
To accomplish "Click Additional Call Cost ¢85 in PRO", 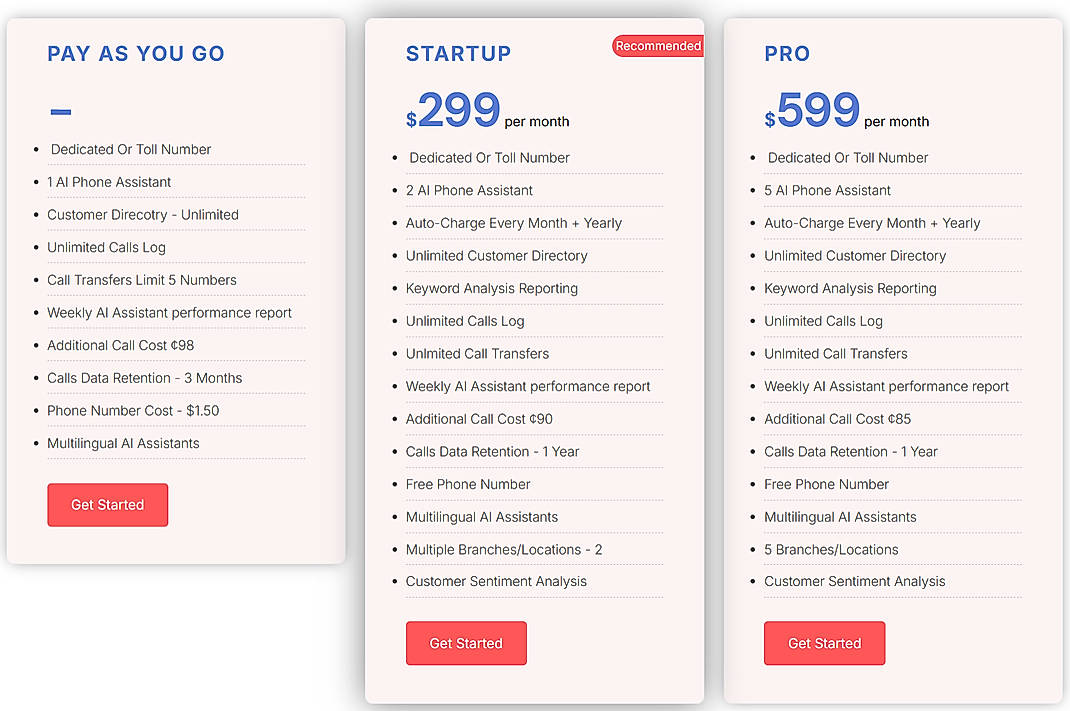I will coord(837,419).
